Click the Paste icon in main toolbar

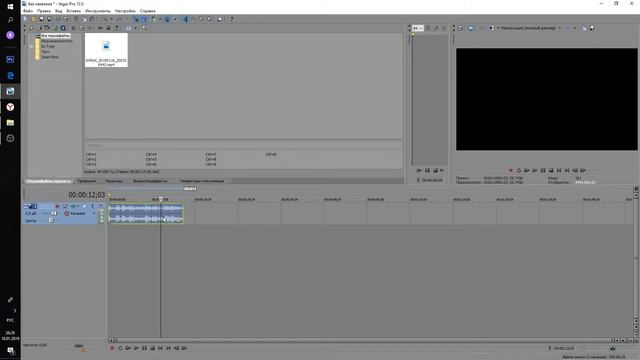click(91, 19)
